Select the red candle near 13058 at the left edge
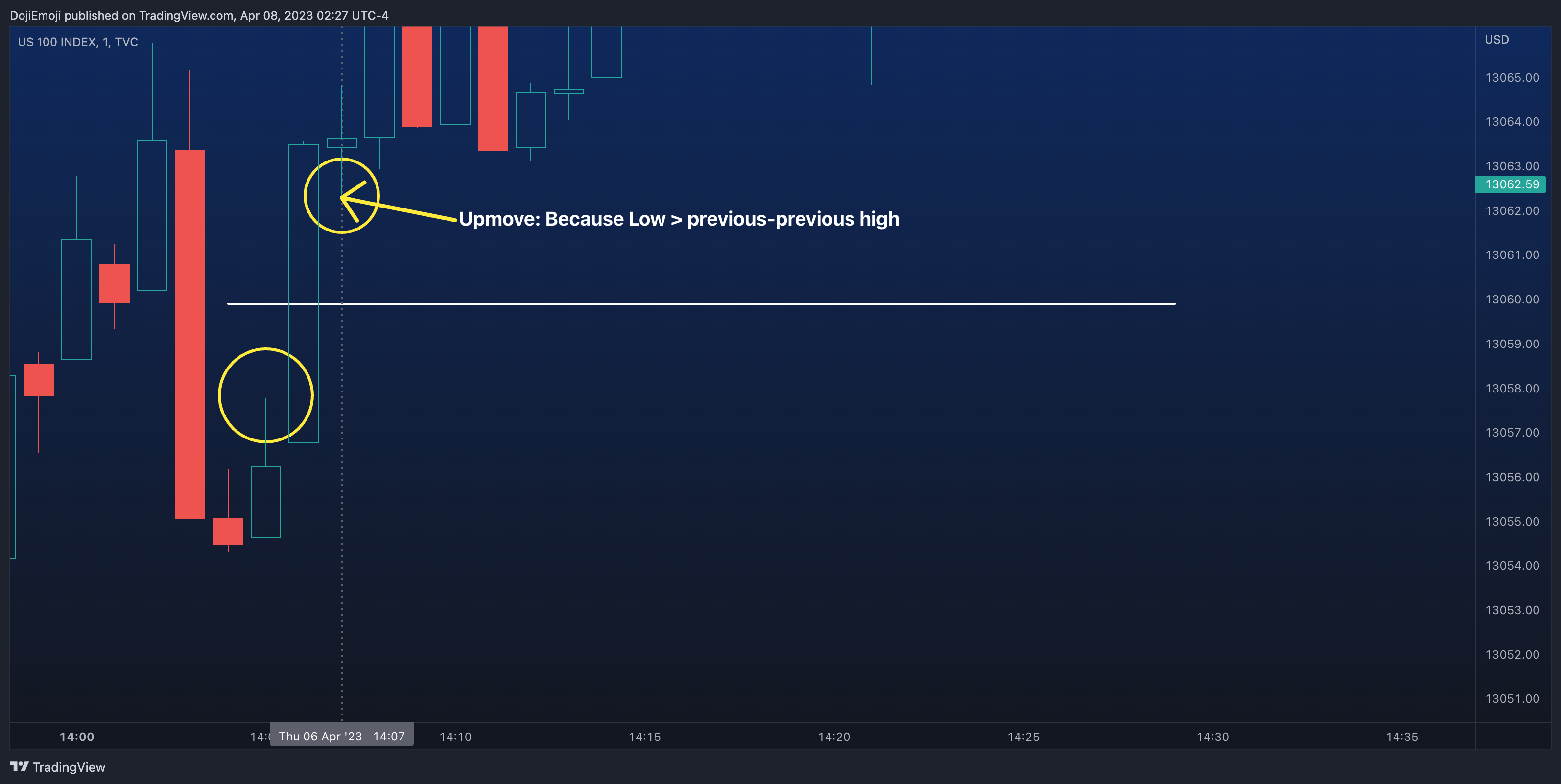The image size is (1561, 784). pos(38,380)
